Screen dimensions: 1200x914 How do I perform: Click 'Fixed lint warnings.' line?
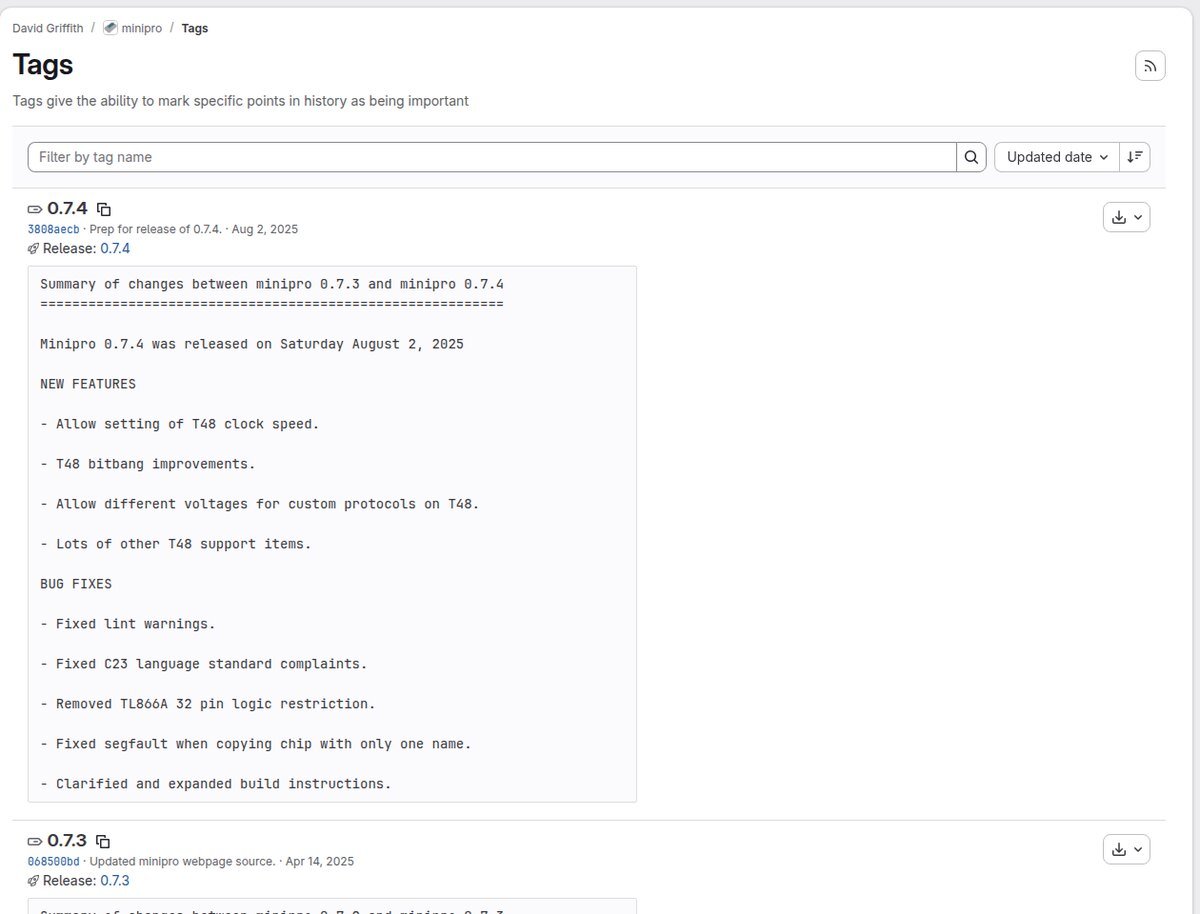(x=128, y=624)
